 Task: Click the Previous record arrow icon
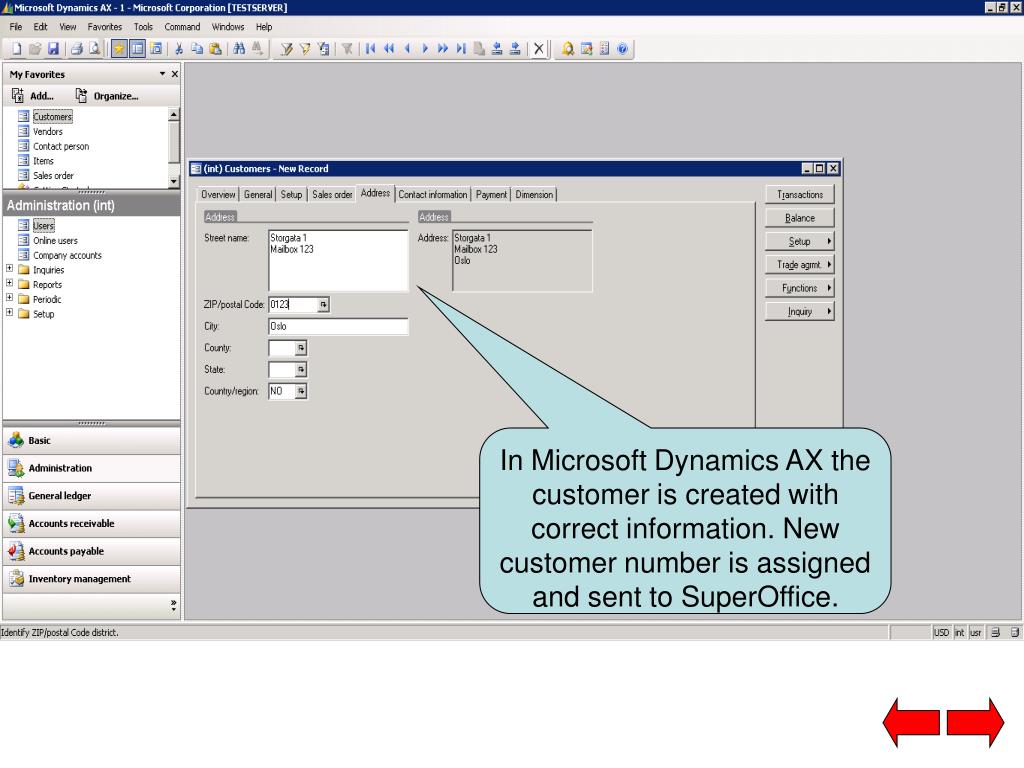tap(407, 49)
